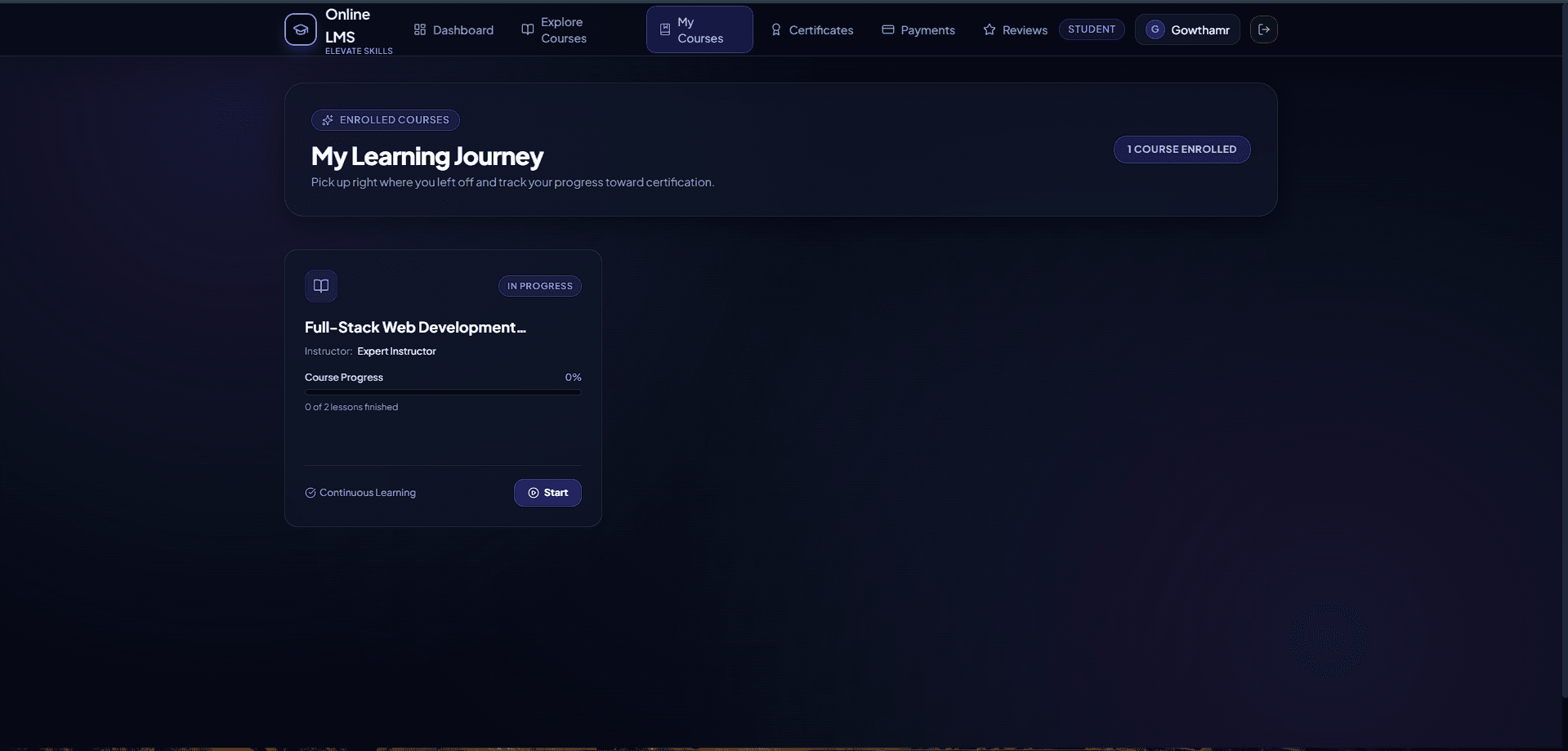The height and width of the screenshot is (751, 1568).
Task: Click the 1 Course Enrolled badge
Action: coord(1182,150)
